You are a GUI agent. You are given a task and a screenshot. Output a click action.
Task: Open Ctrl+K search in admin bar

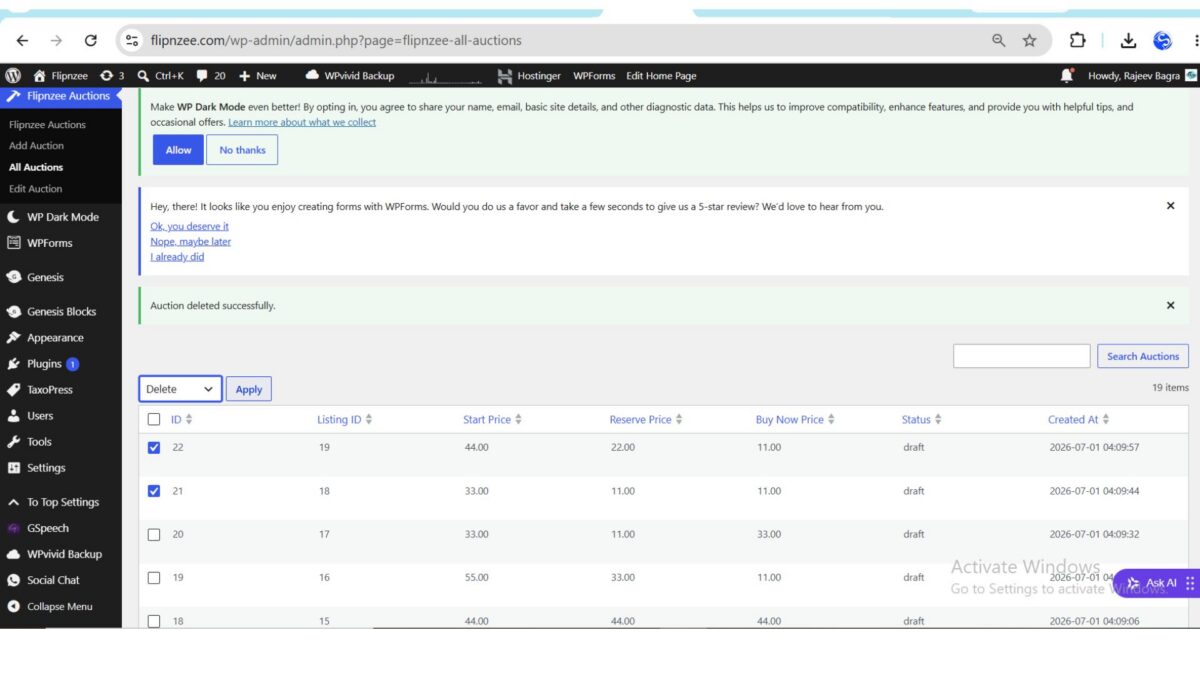click(x=160, y=76)
